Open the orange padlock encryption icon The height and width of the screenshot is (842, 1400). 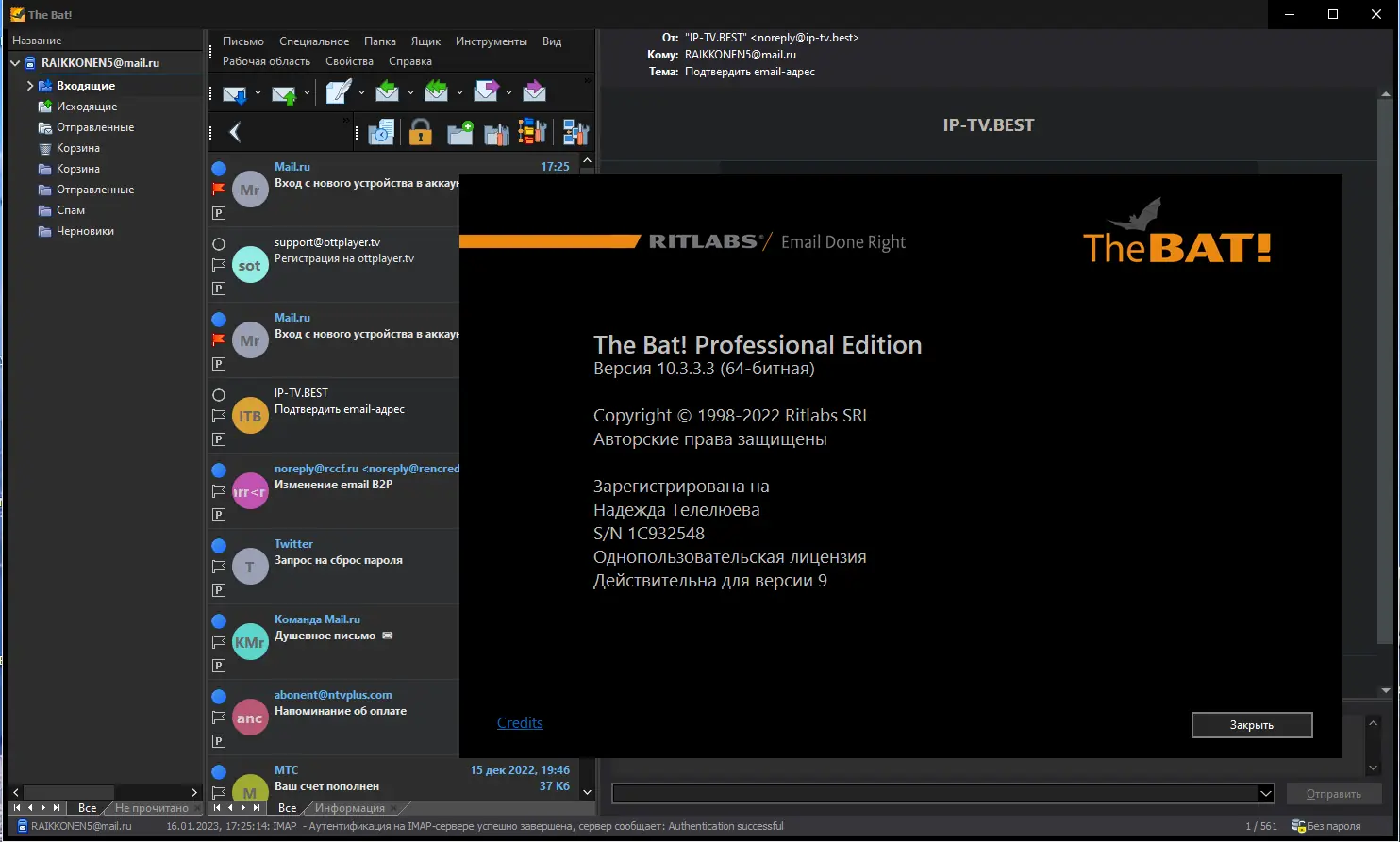point(422,131)
